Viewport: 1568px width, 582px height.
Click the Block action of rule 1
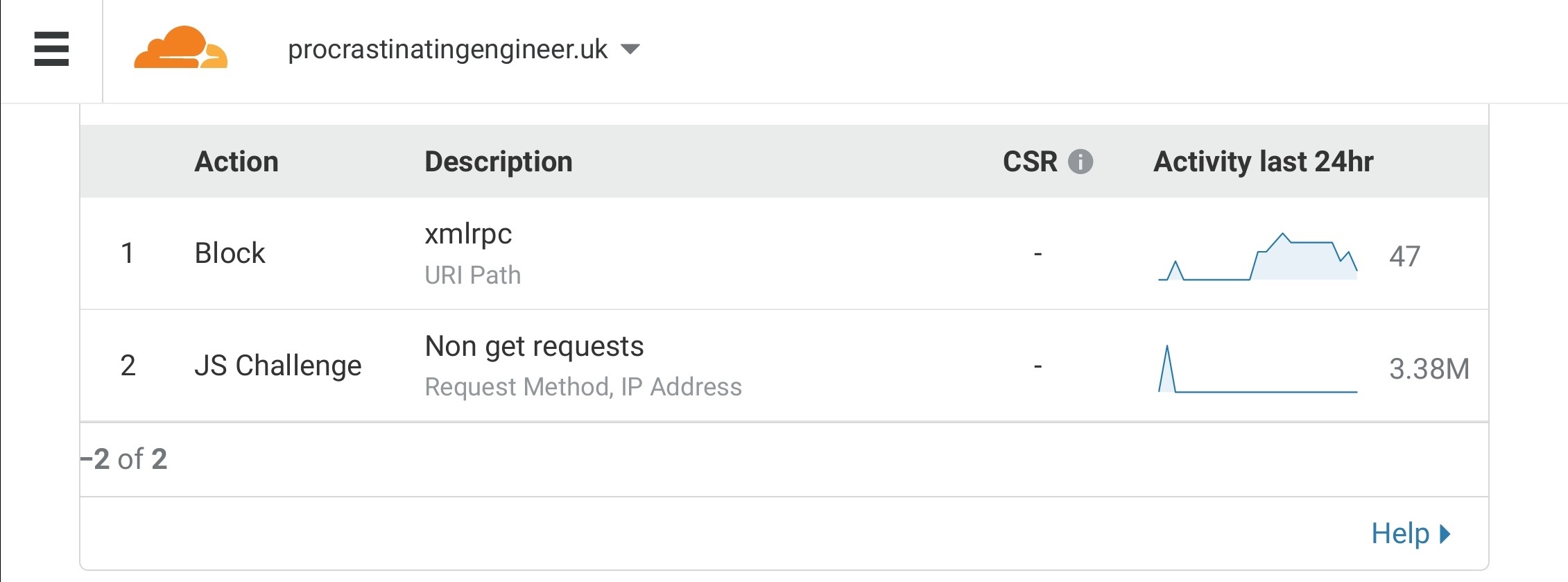pos(230,253)
